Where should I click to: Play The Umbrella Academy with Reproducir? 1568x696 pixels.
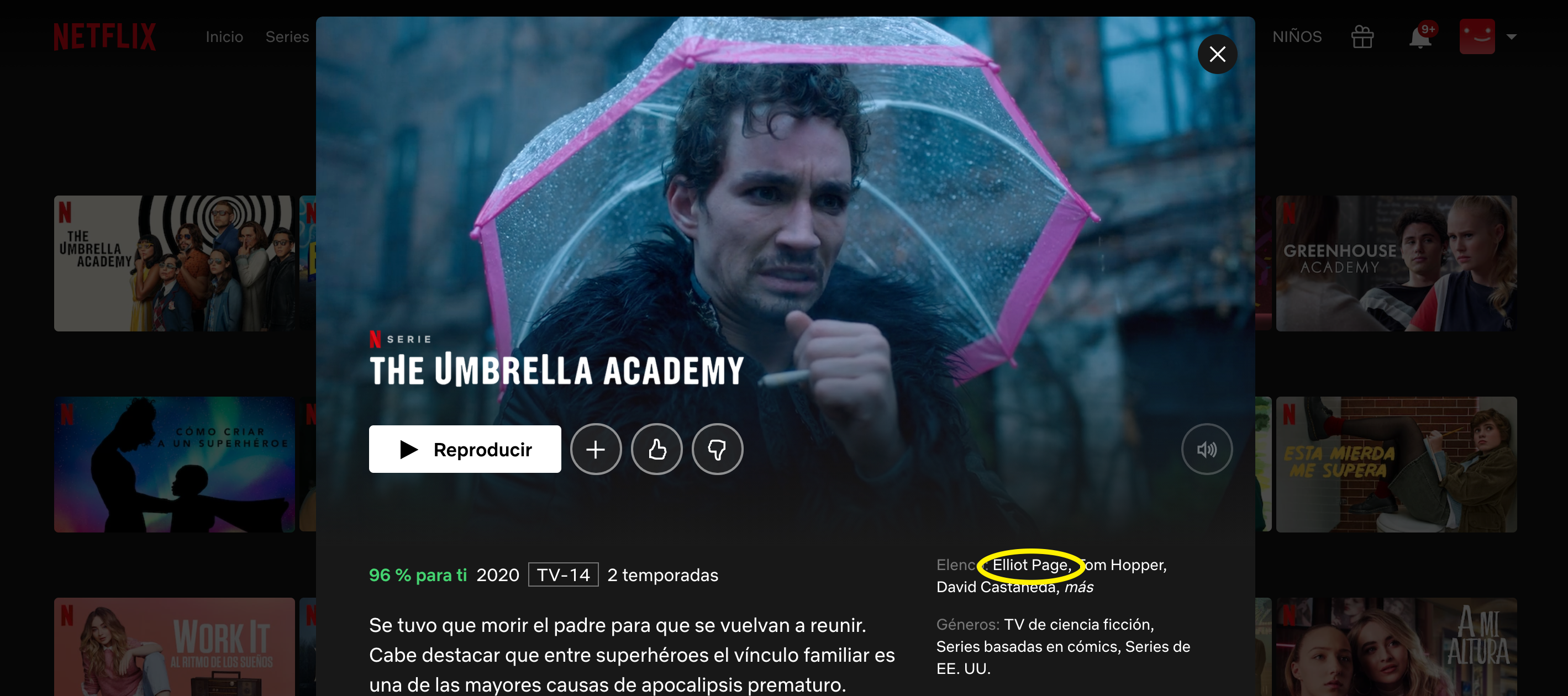[465, 449]
